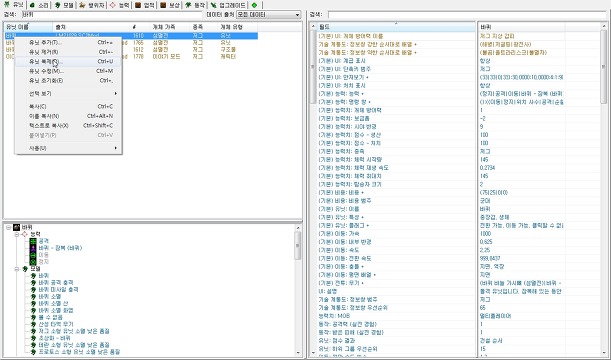Open the 보상 tab
The height and width of the screenshot is (360, 611).
pos(170,5)
